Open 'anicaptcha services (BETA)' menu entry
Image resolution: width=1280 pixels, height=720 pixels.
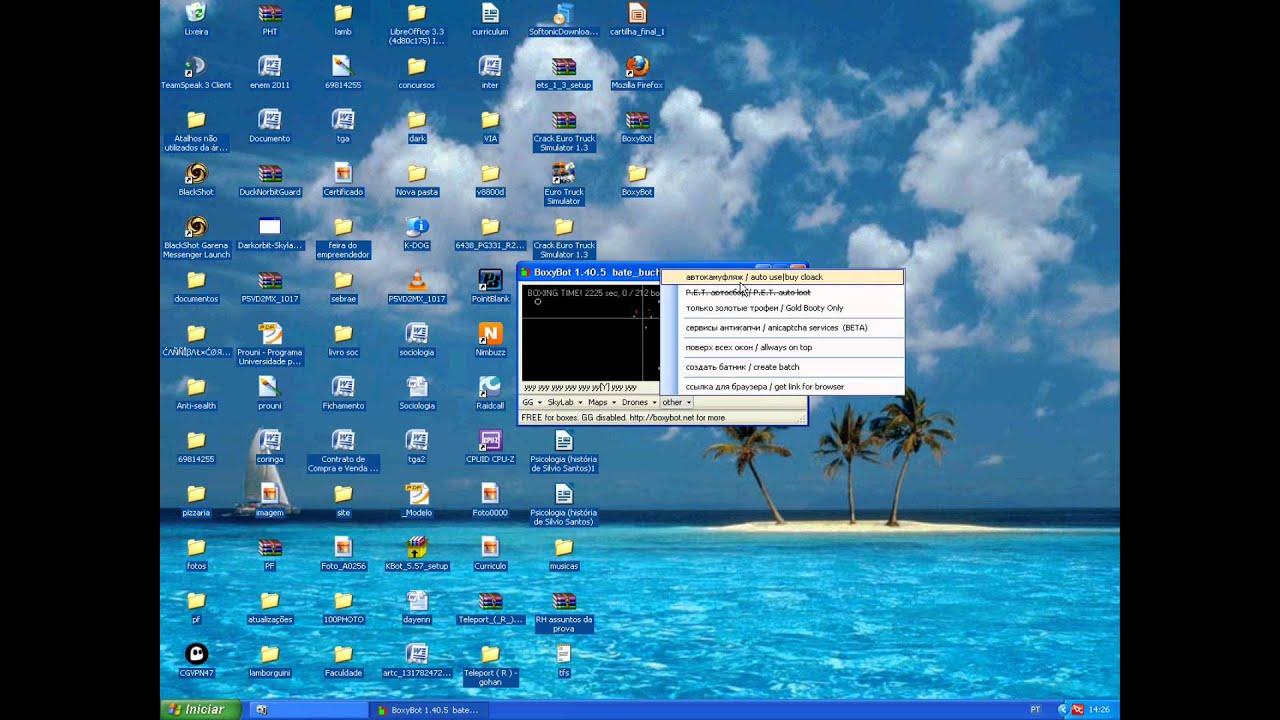click(x=782, y=328)
